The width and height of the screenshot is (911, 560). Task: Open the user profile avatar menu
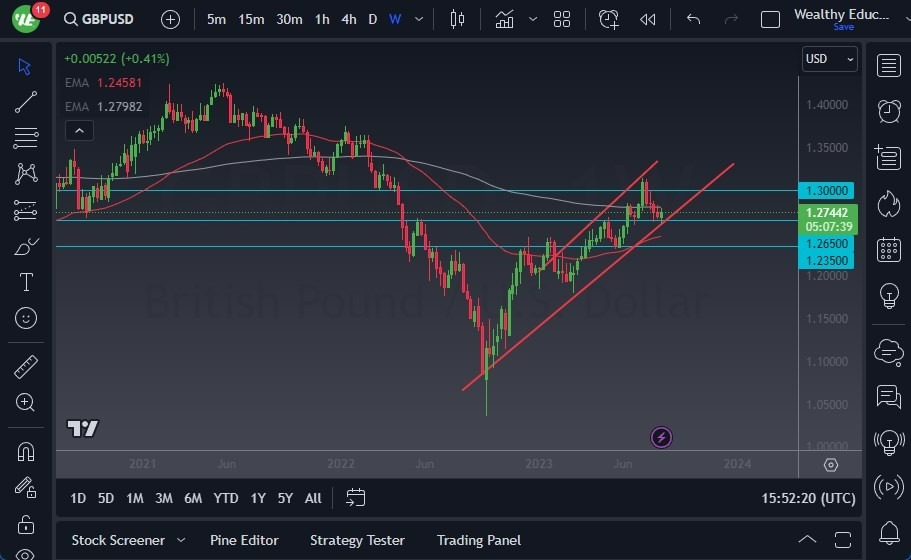tap(26, 19)
